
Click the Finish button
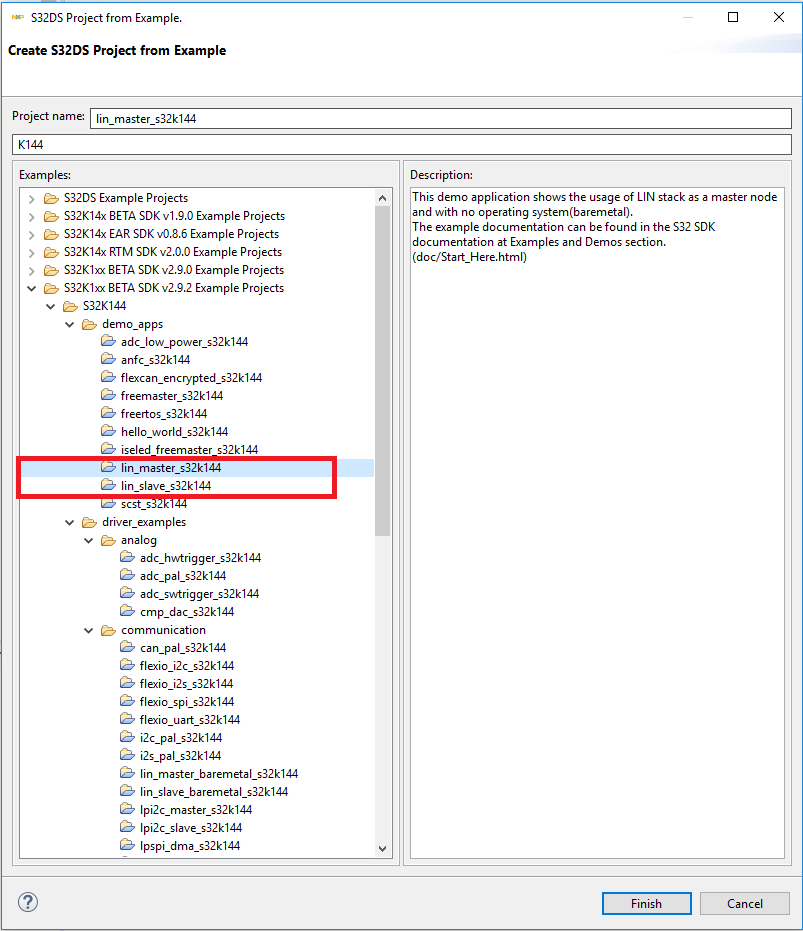646,903
